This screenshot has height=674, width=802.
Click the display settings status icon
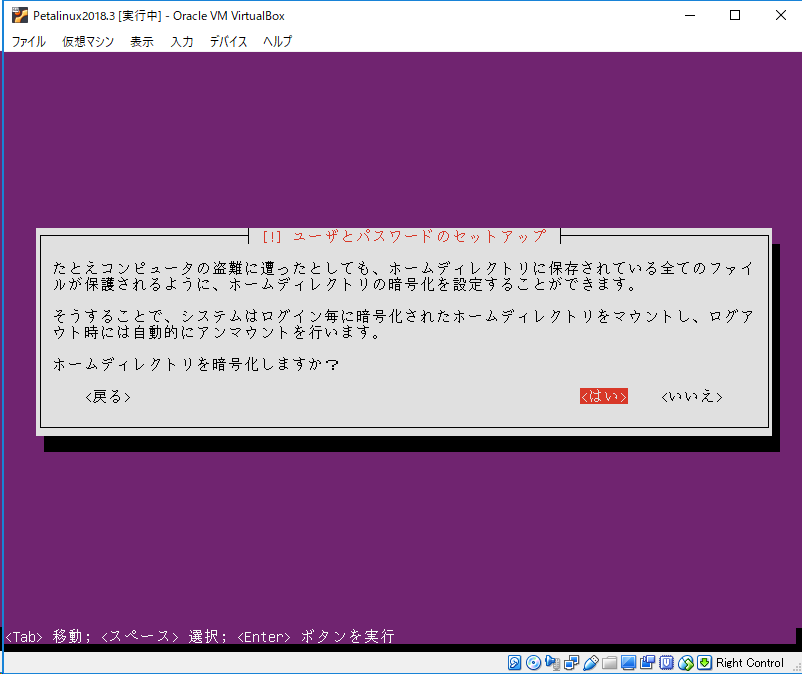[x=628, y=662]
